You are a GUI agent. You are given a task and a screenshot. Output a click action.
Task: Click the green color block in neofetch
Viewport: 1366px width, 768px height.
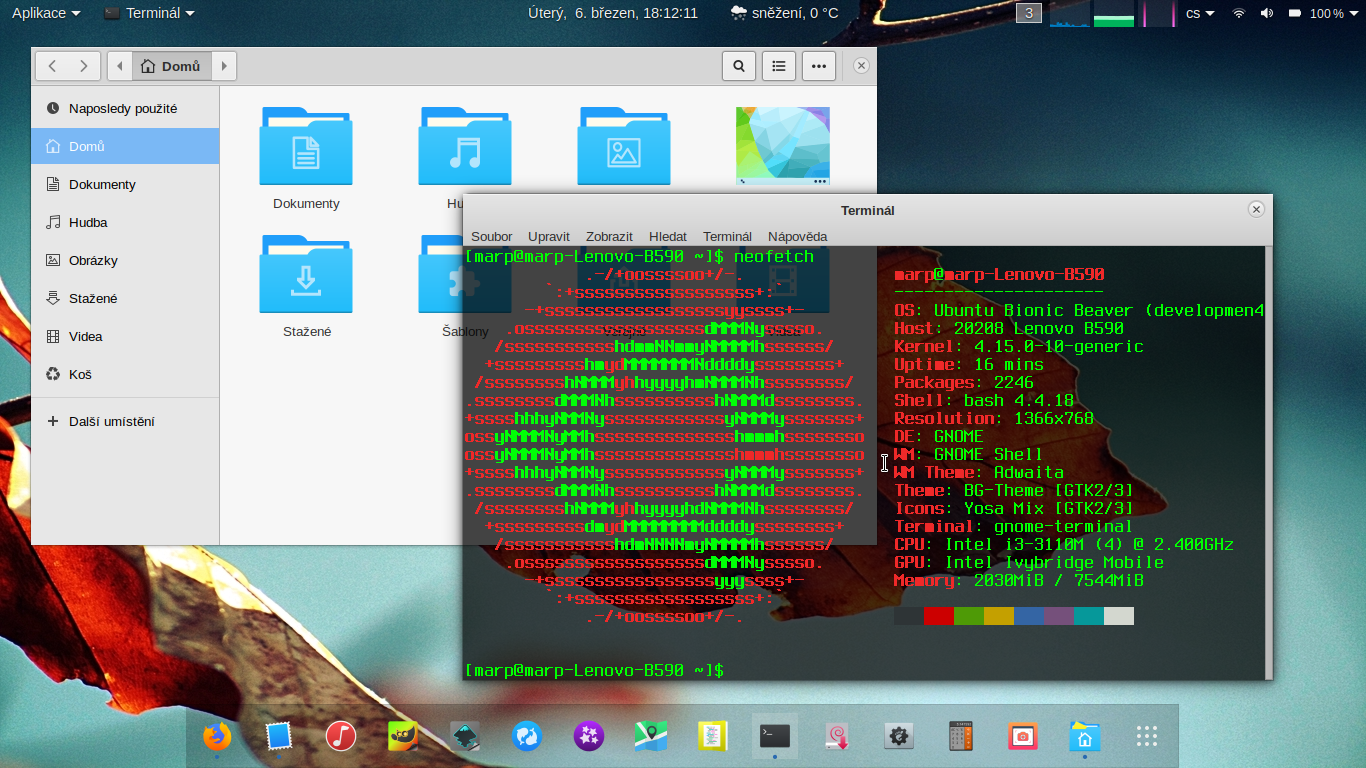tap(969, 616)
